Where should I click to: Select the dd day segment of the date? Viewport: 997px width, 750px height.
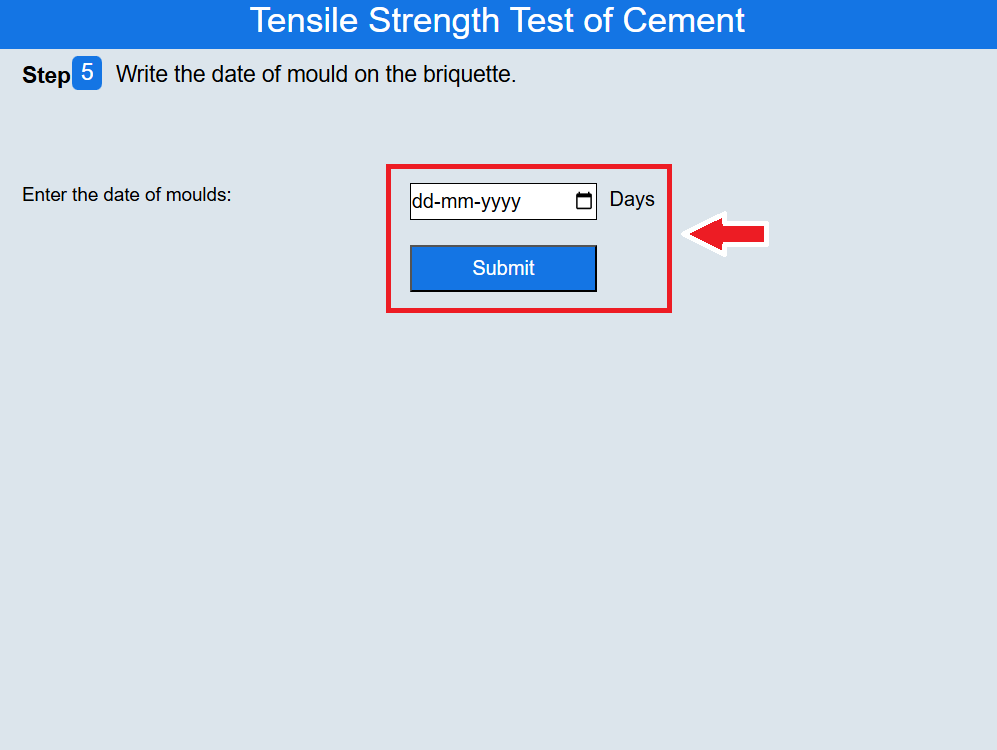click(421, 201)
